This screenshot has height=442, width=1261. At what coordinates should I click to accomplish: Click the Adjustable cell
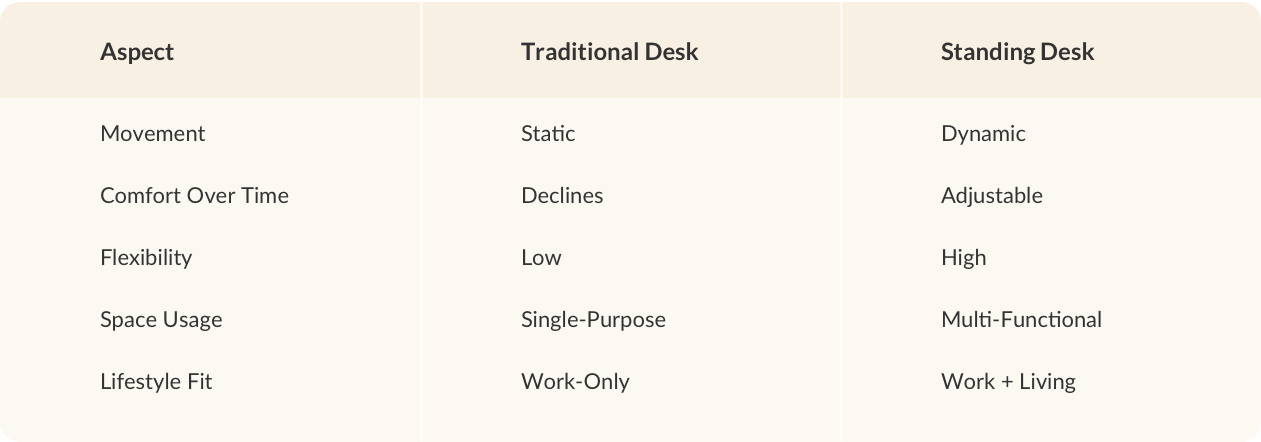[x=991, y=195]
